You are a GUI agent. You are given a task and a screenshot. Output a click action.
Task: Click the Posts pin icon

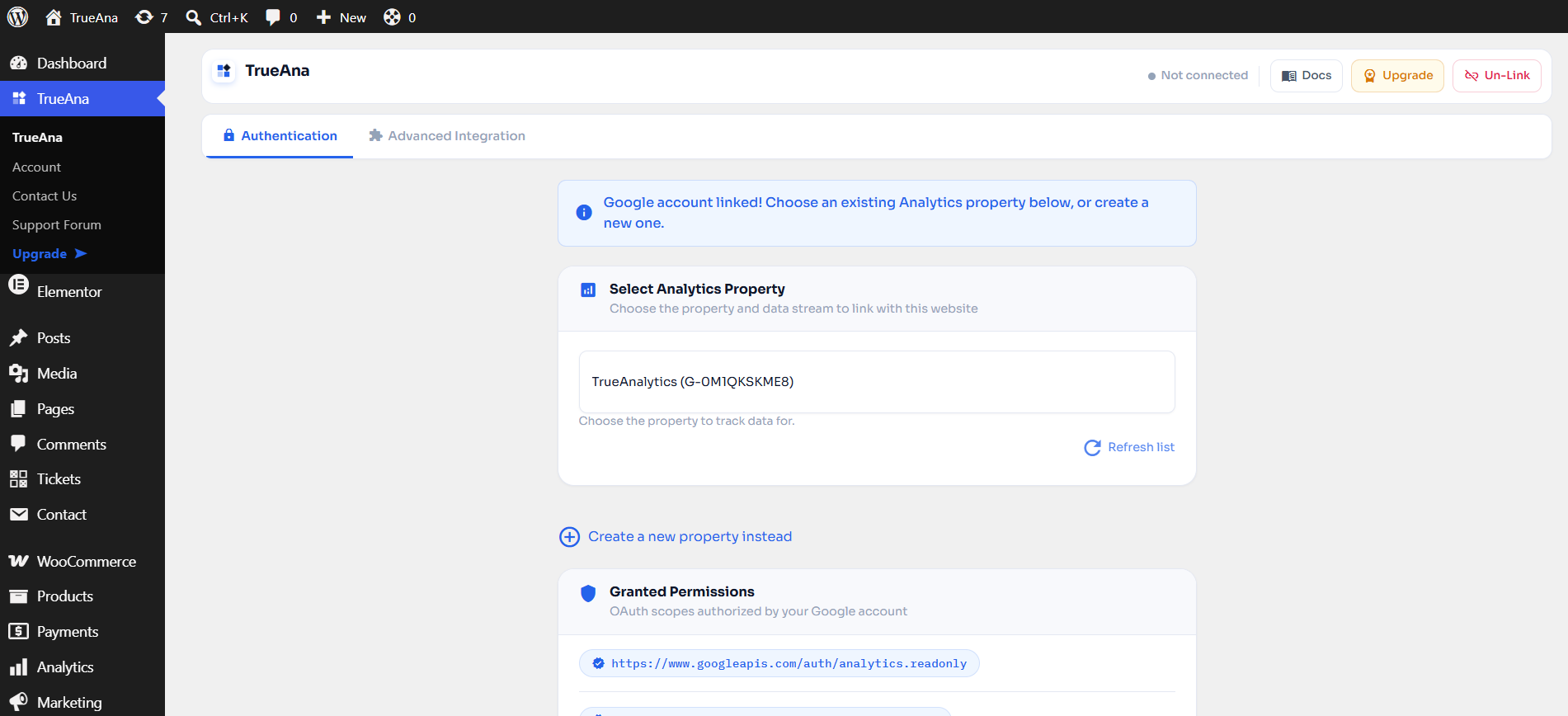click(x=18, y=338)
